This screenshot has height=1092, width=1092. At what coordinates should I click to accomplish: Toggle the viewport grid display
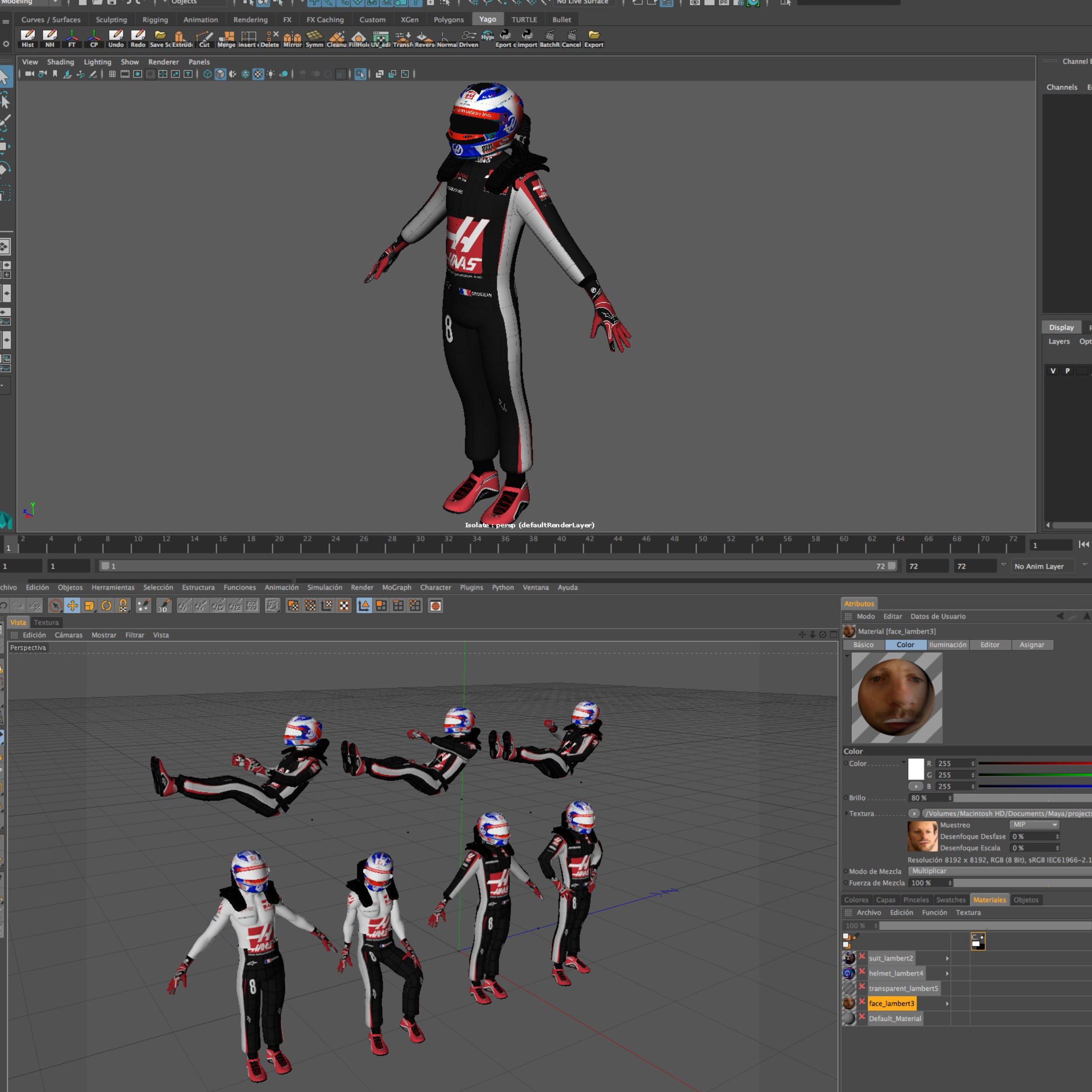112,74
